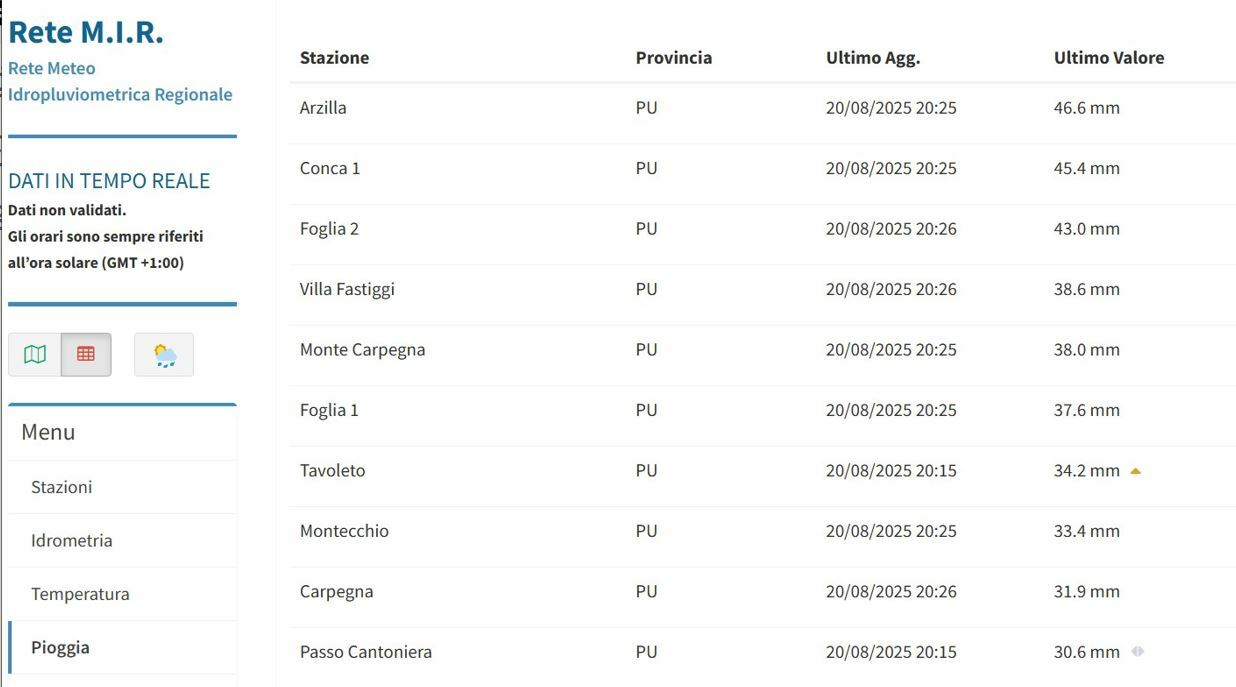Select Temperatura in the side menu
This screenshot has width=1236, height=687.
[80, 594]
